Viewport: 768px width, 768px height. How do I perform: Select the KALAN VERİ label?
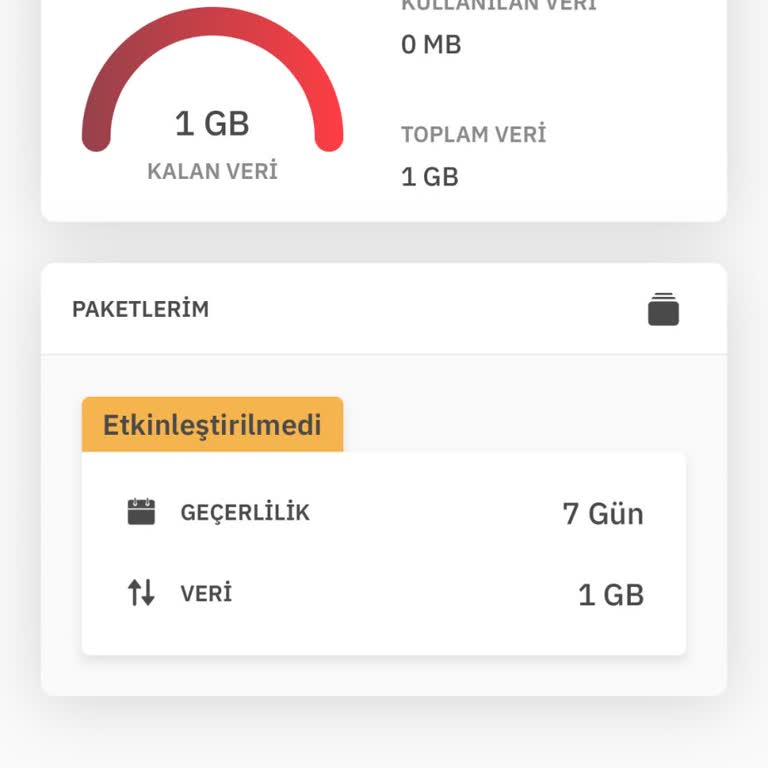point(212,171)
